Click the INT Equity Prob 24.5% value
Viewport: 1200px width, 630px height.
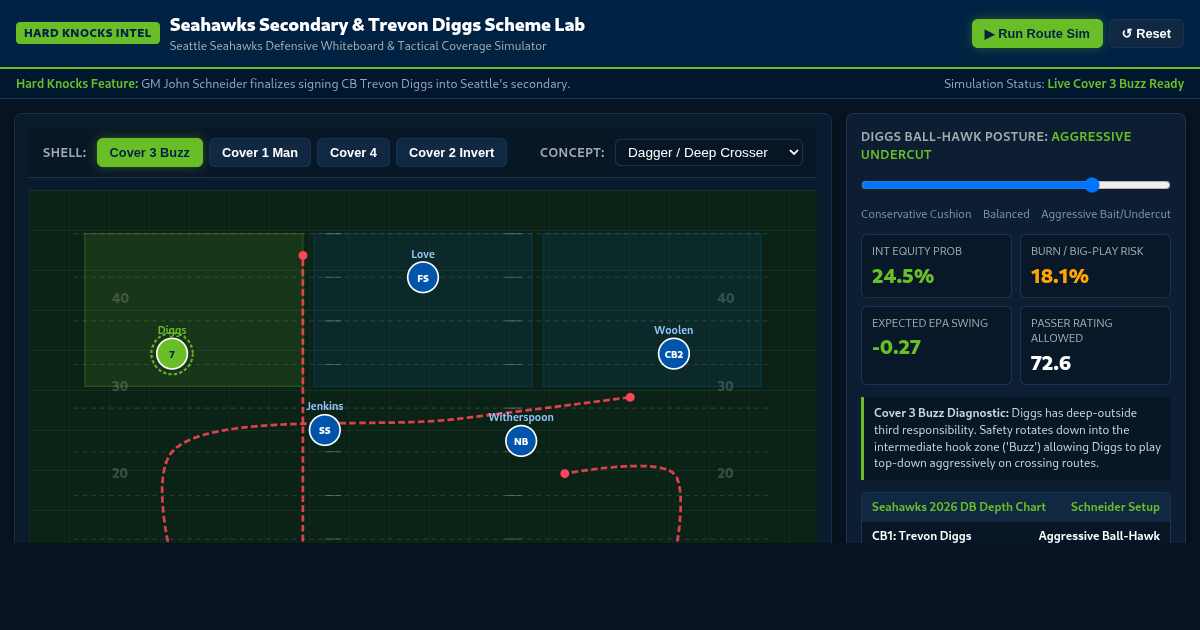(903, 276)
